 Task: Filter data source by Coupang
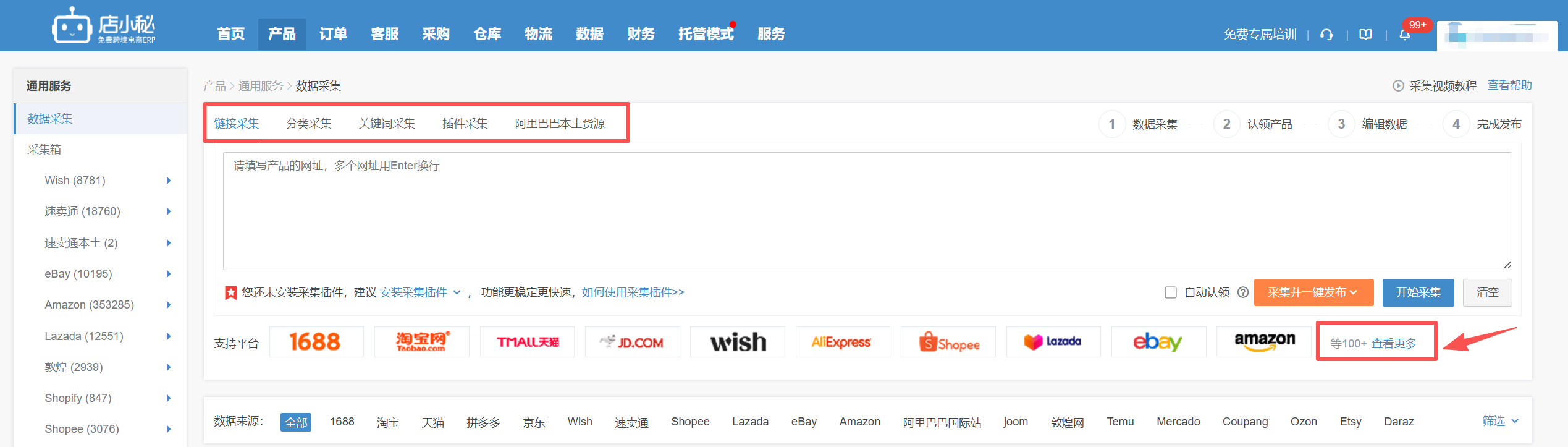[1245, 422]
